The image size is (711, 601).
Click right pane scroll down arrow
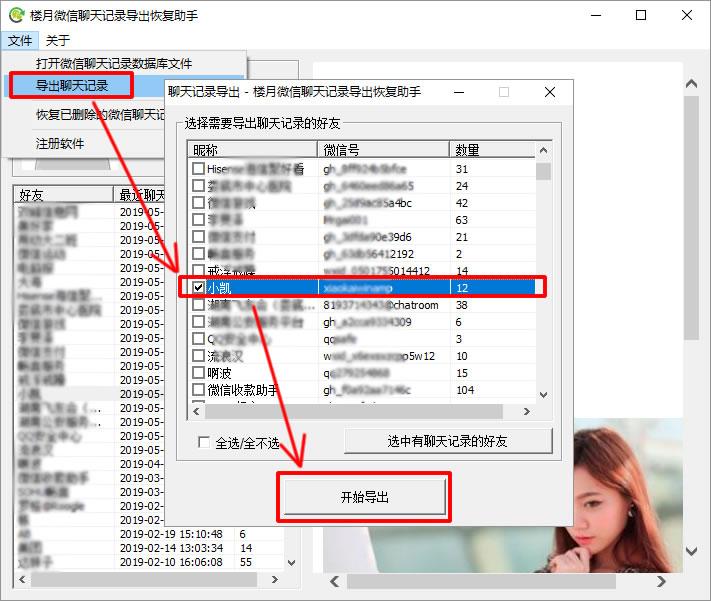pyautogui.click(x=692, y=552)
